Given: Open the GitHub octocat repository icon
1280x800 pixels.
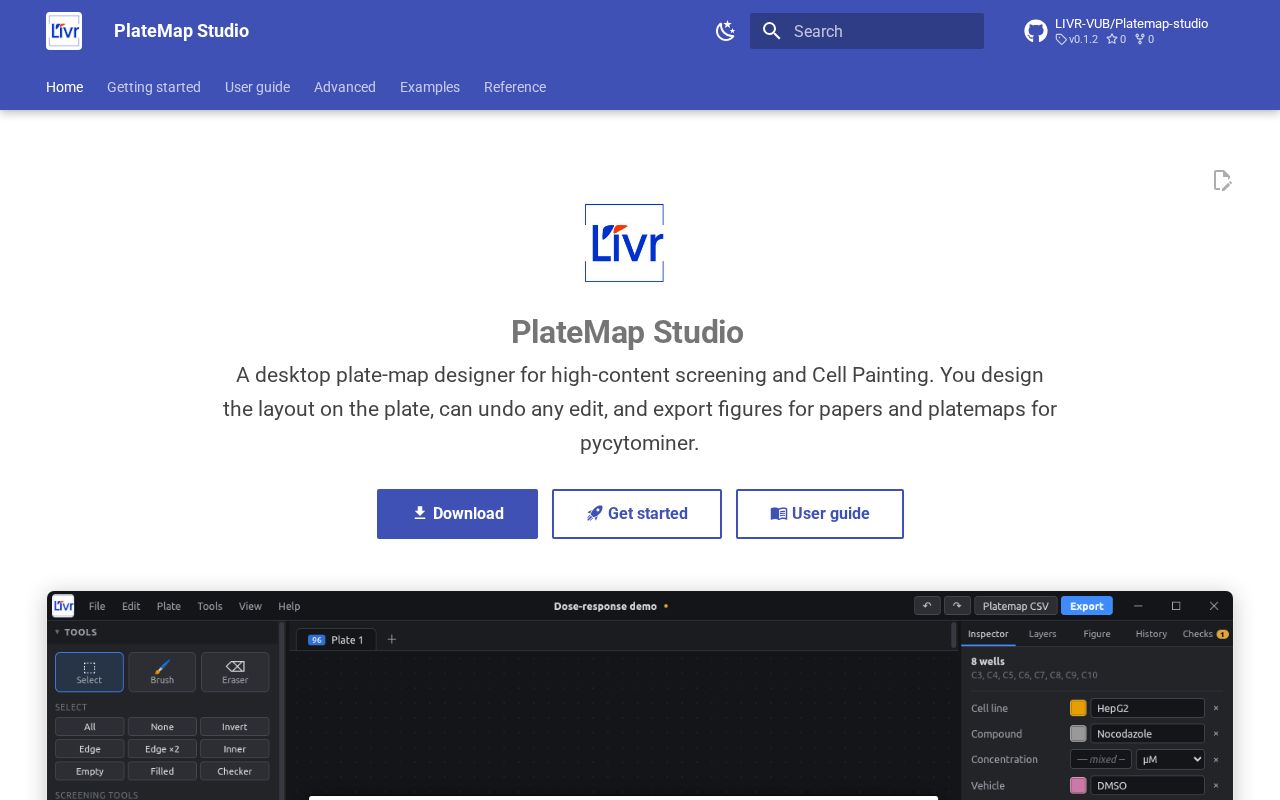Looking at the screenshot, I should (1036, 31).
